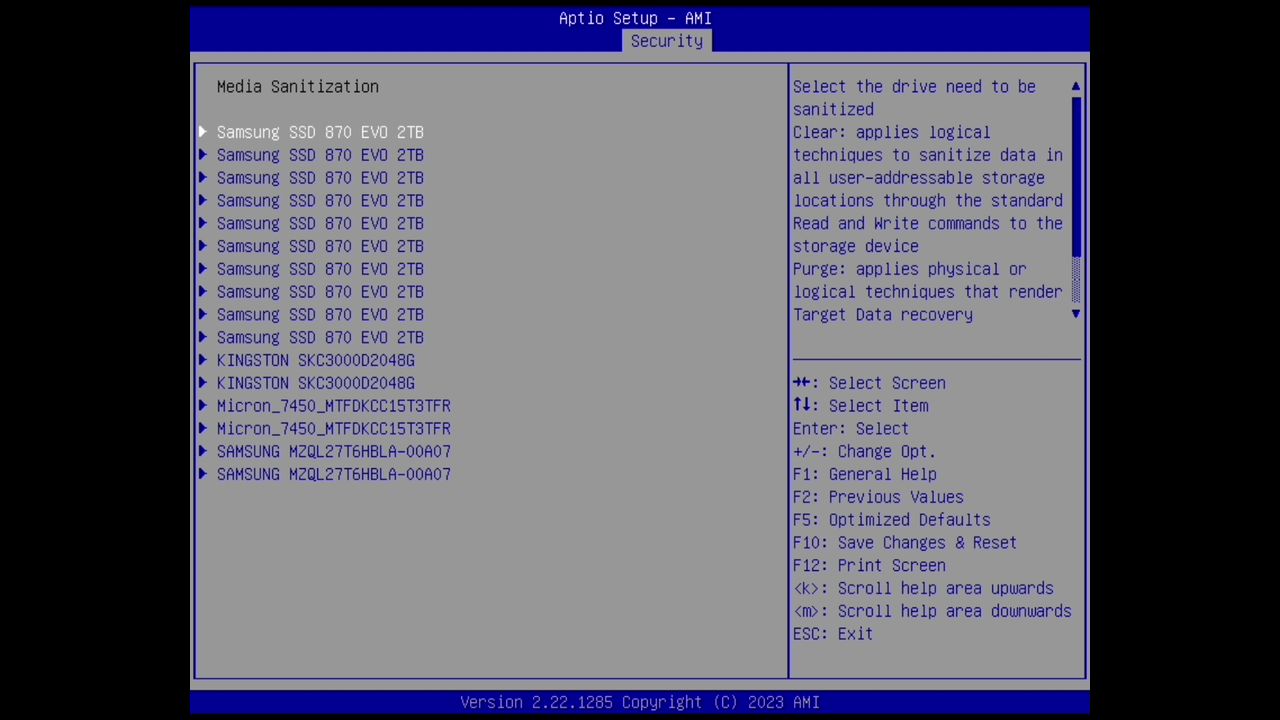Click the F2: Previous Values line
Viewport: 1280px width, 720px height.
(x=878, y=497)
